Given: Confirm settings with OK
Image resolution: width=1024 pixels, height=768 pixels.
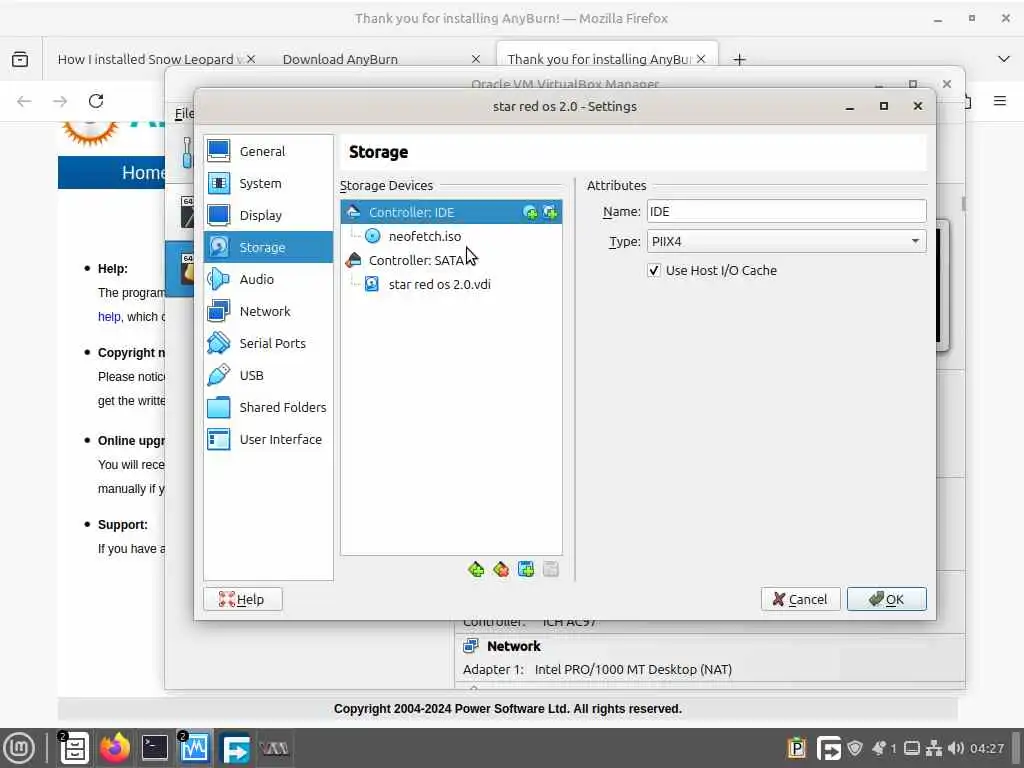Looking at the screenshot, I should [x=887, y=600].
